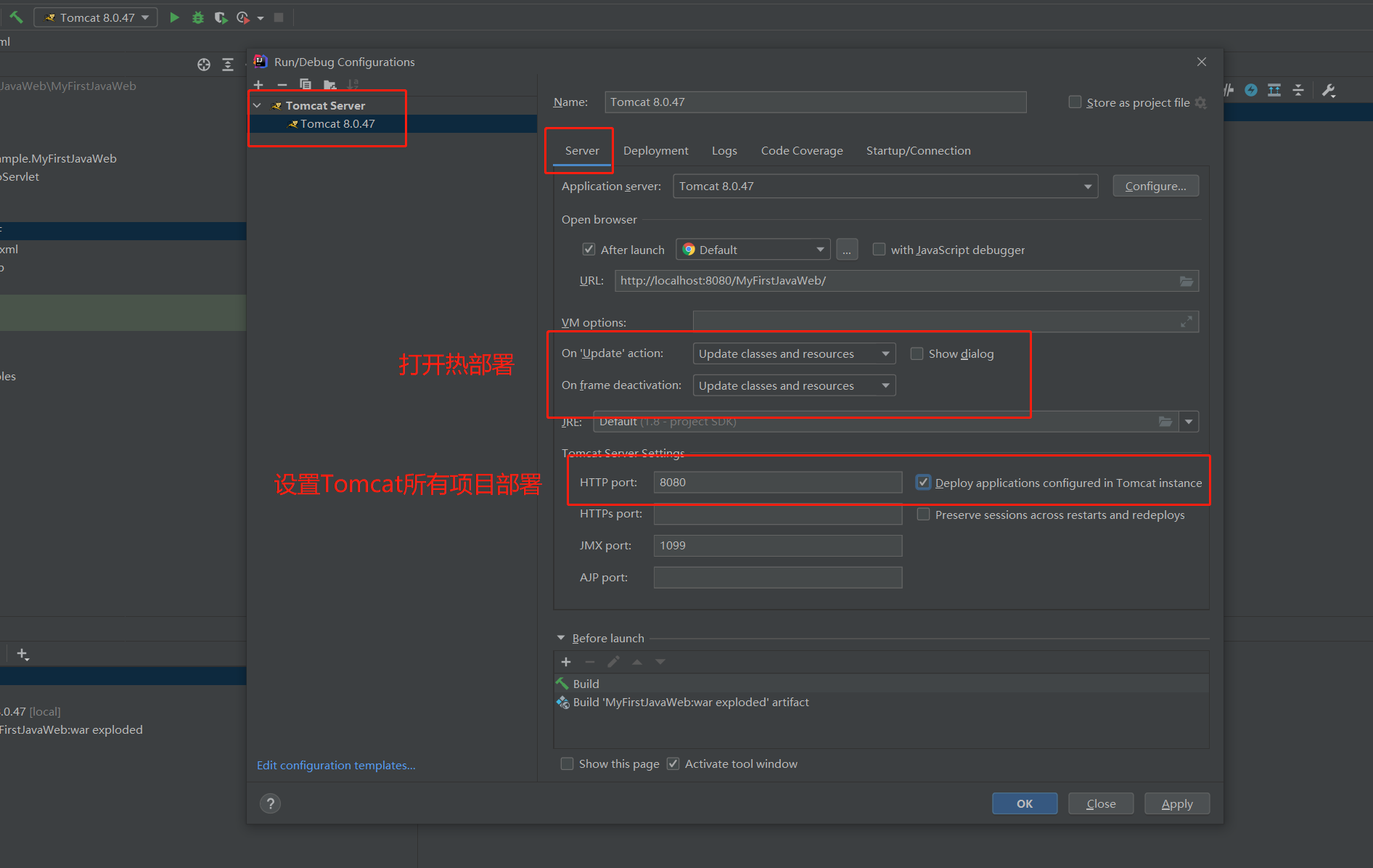Enable Preserve sessions across restarts and redeploys
The width and height of the screenshot is (1373, 868).
923,515
